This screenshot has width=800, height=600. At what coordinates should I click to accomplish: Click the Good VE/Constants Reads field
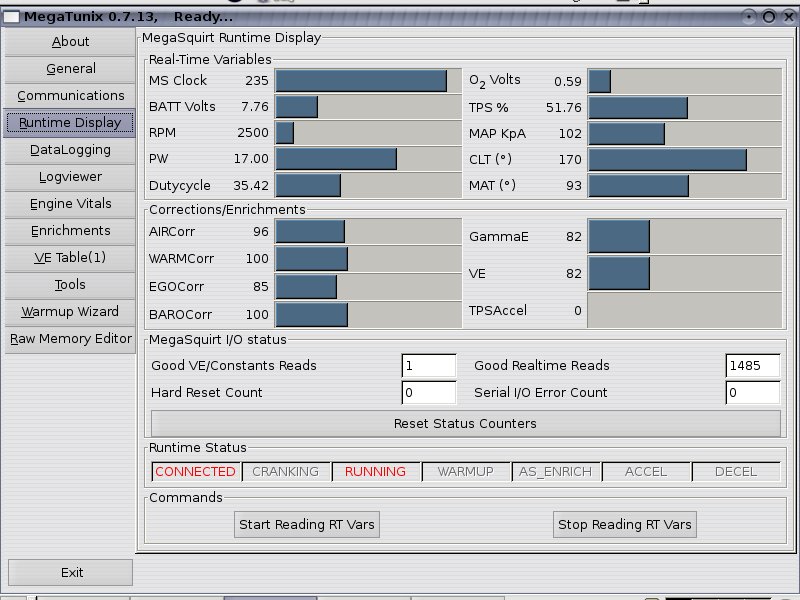429,366
